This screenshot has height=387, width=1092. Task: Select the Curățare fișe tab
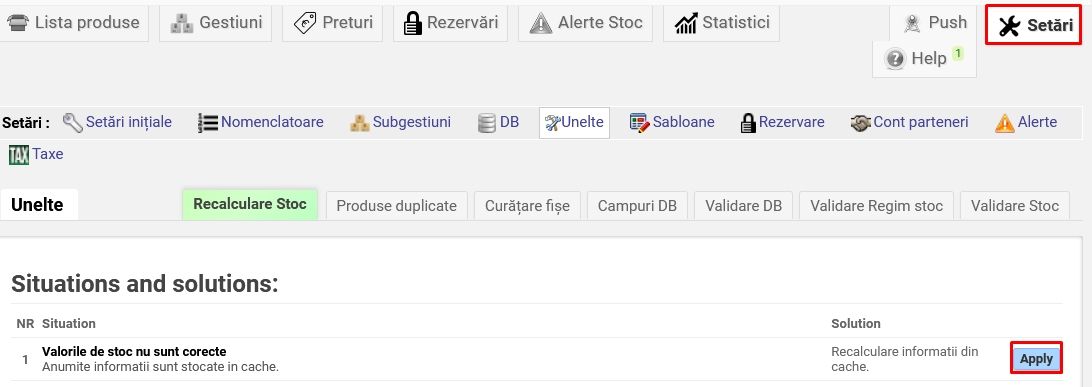pyautogui.click(x=527, y=206)
